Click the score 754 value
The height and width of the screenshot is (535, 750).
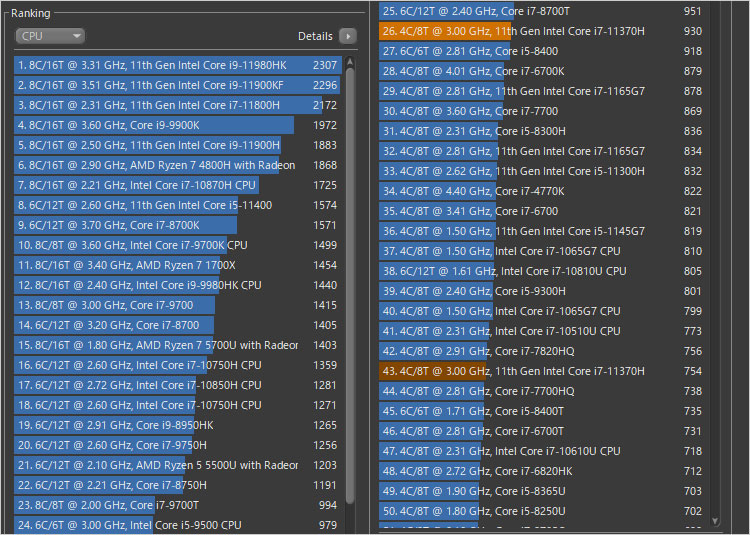tap(693, 371)
